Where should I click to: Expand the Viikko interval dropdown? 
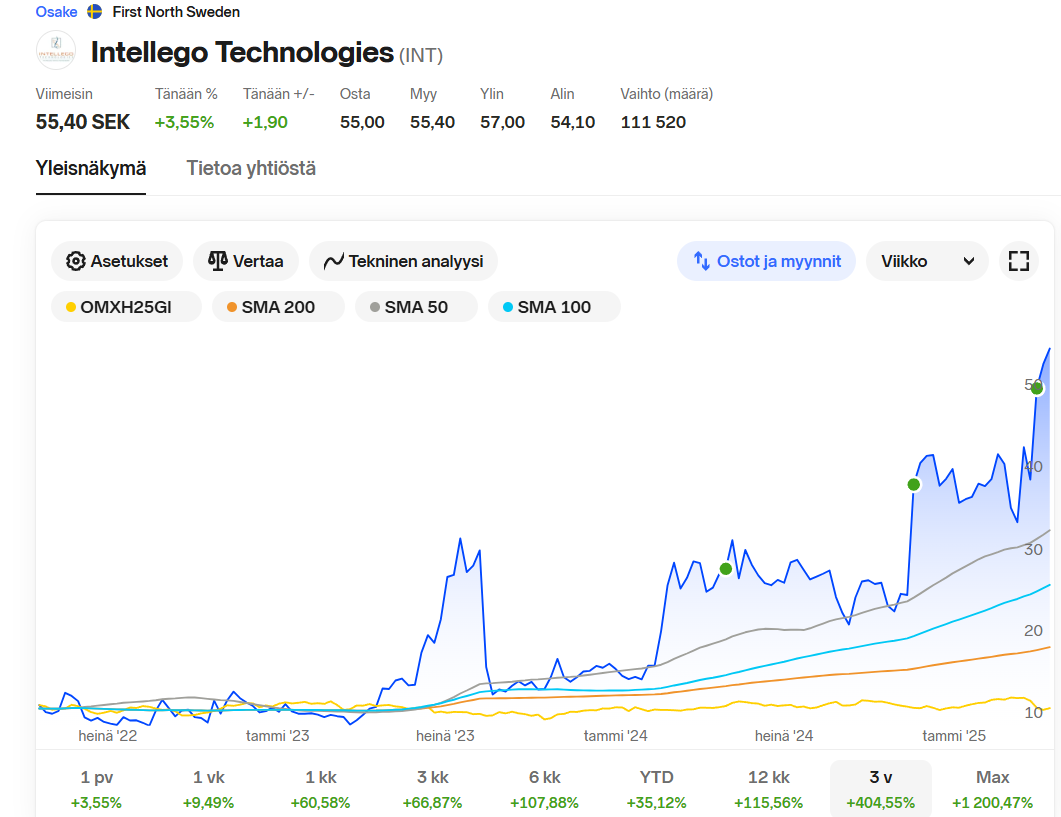(x=927, y=261)
